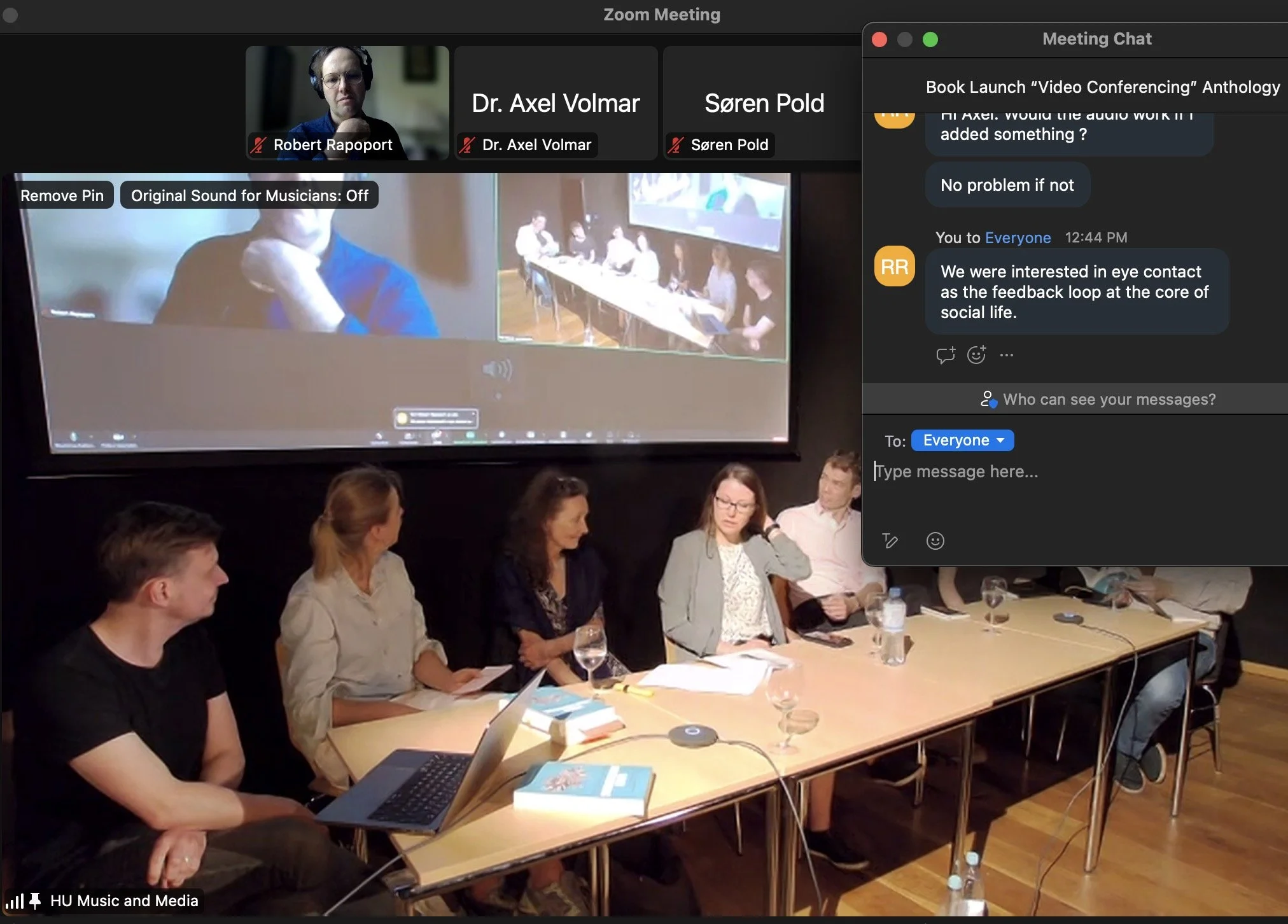Click the pin icon beside HU Music and Media

point(36,900)
